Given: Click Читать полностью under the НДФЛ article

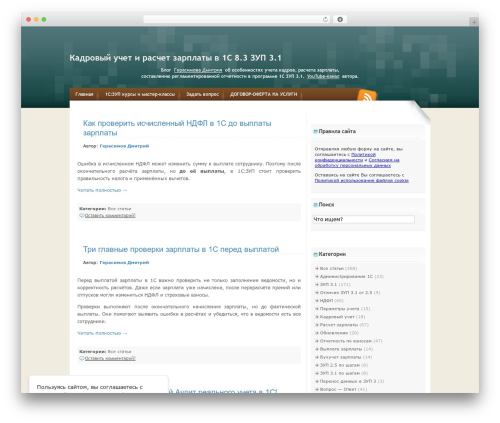Looking at the screenshot, I should coord(102,190).
